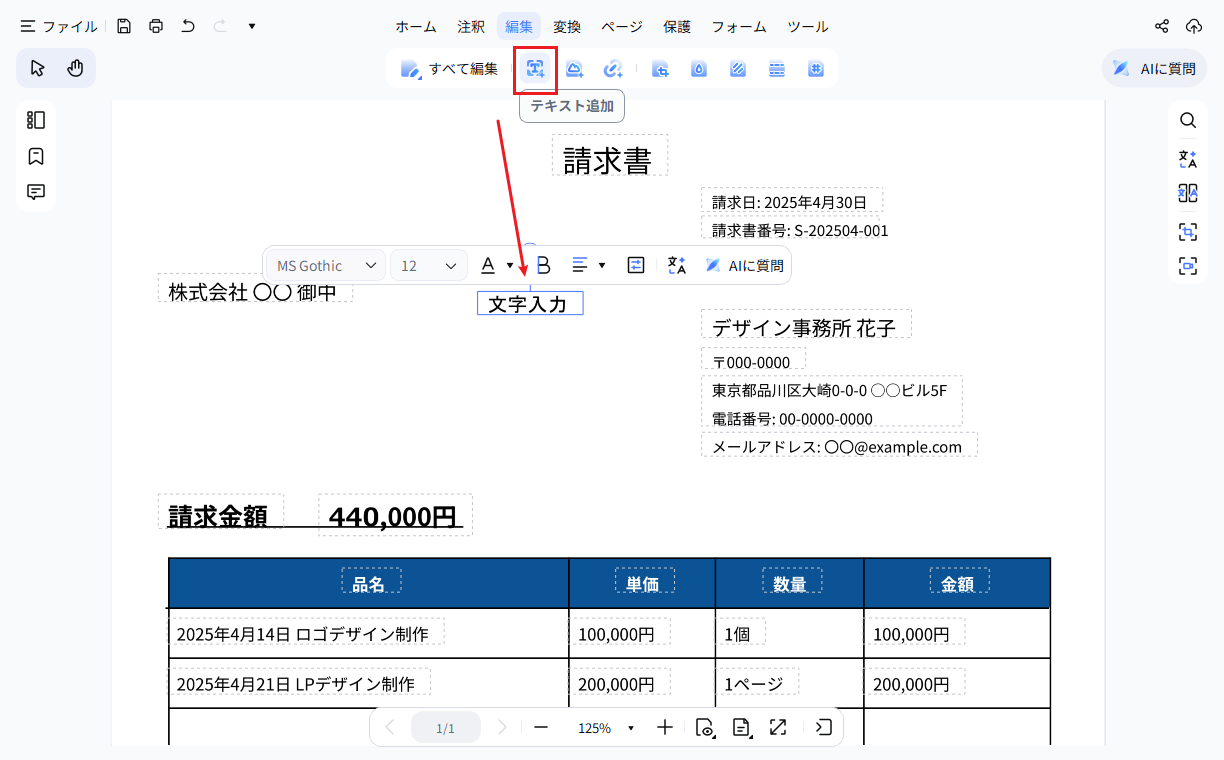Open the ファイル menu
The width and height of the screenshot is (1224, 760).
click(x=59, y=26)
